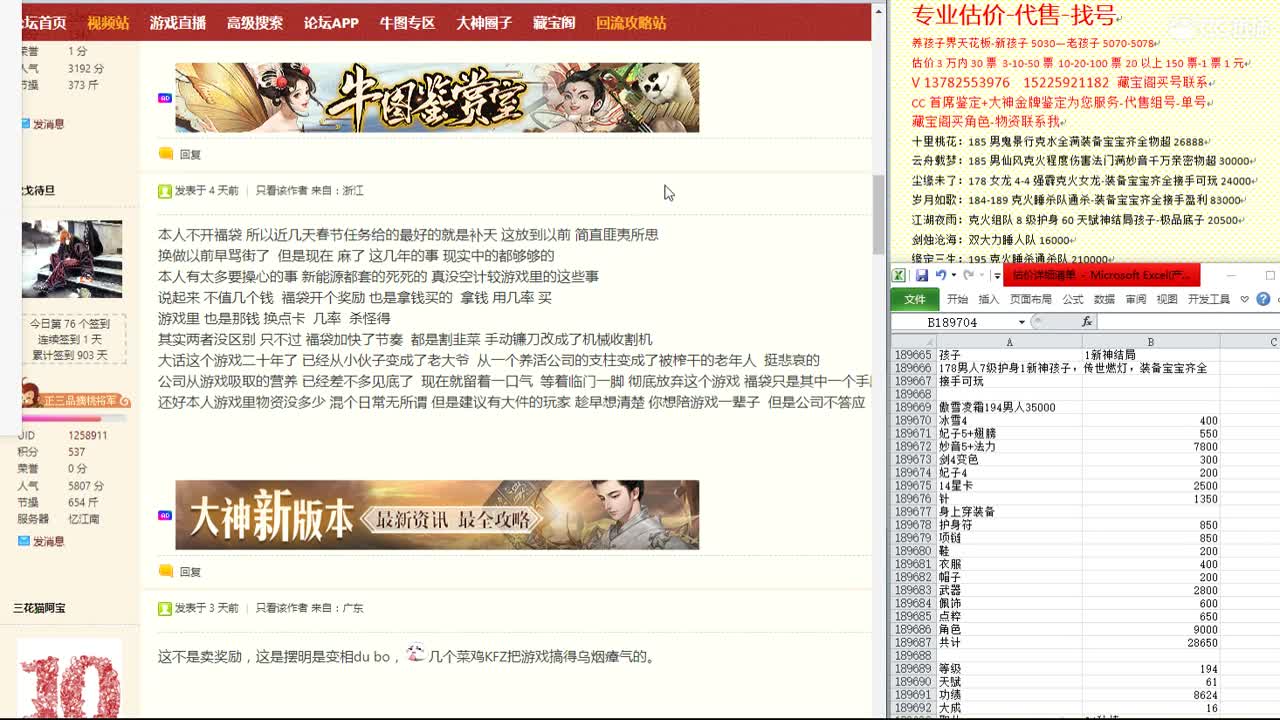Switch to 页面布局 ribbon tab

pos(1031,299)
